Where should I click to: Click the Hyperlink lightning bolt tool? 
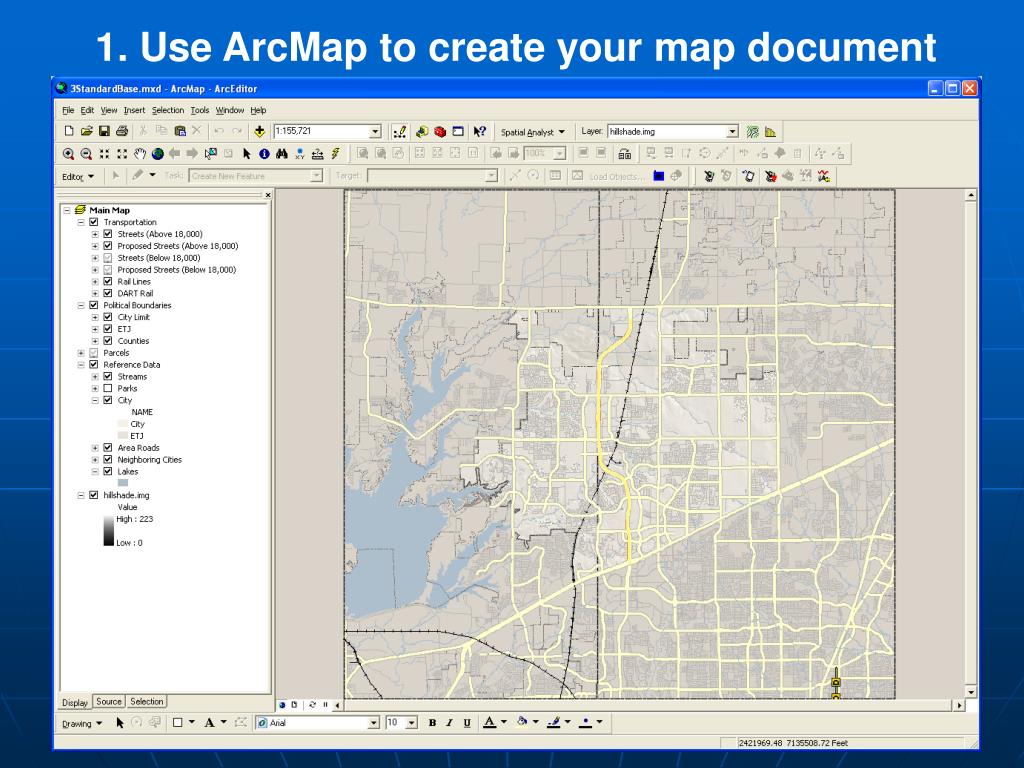pyautogui.click(x=336, y=153)
